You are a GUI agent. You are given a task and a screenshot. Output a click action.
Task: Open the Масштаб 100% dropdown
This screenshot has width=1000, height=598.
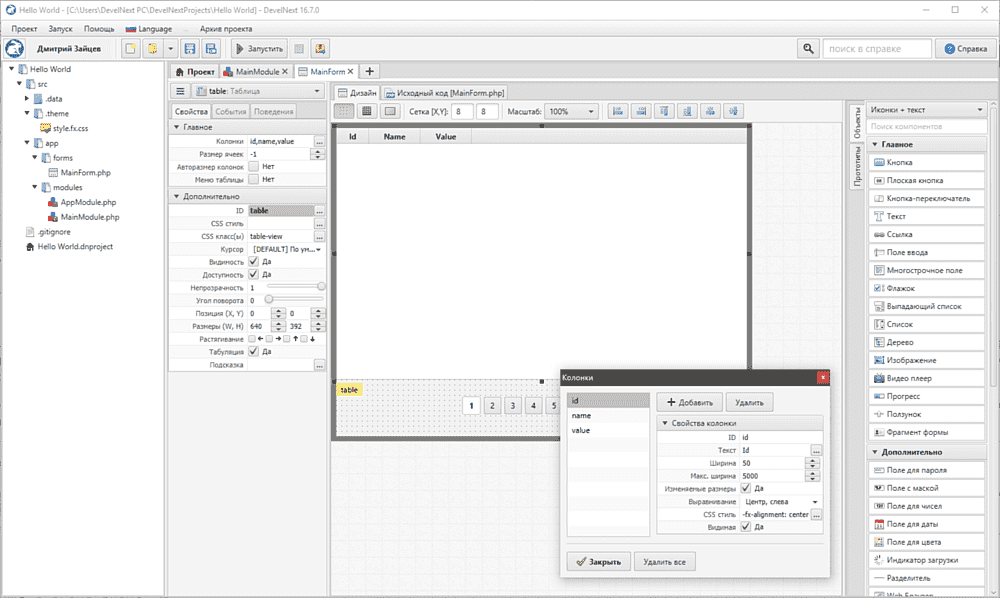572,111
